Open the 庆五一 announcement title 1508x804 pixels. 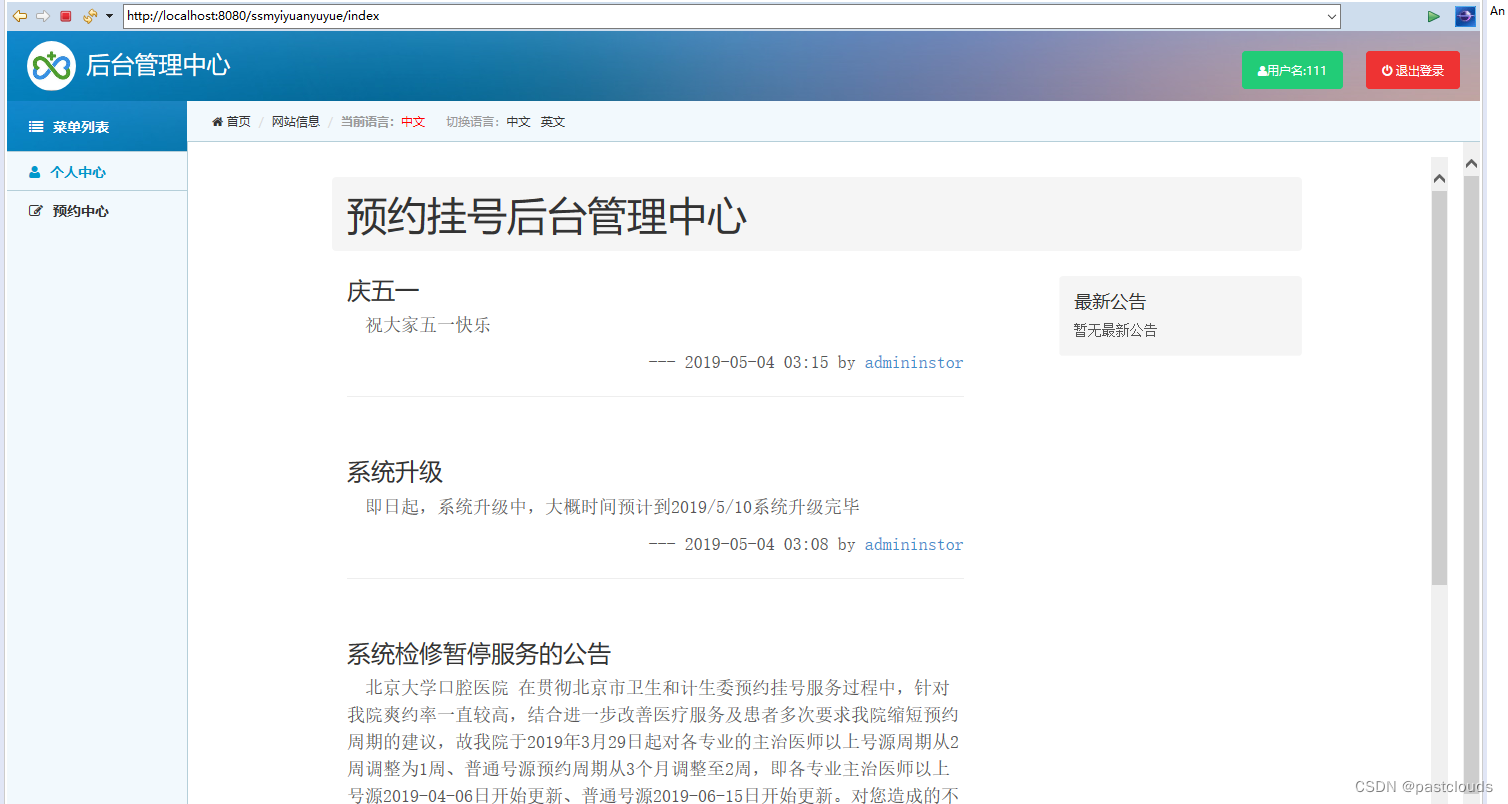pos(383,291)
